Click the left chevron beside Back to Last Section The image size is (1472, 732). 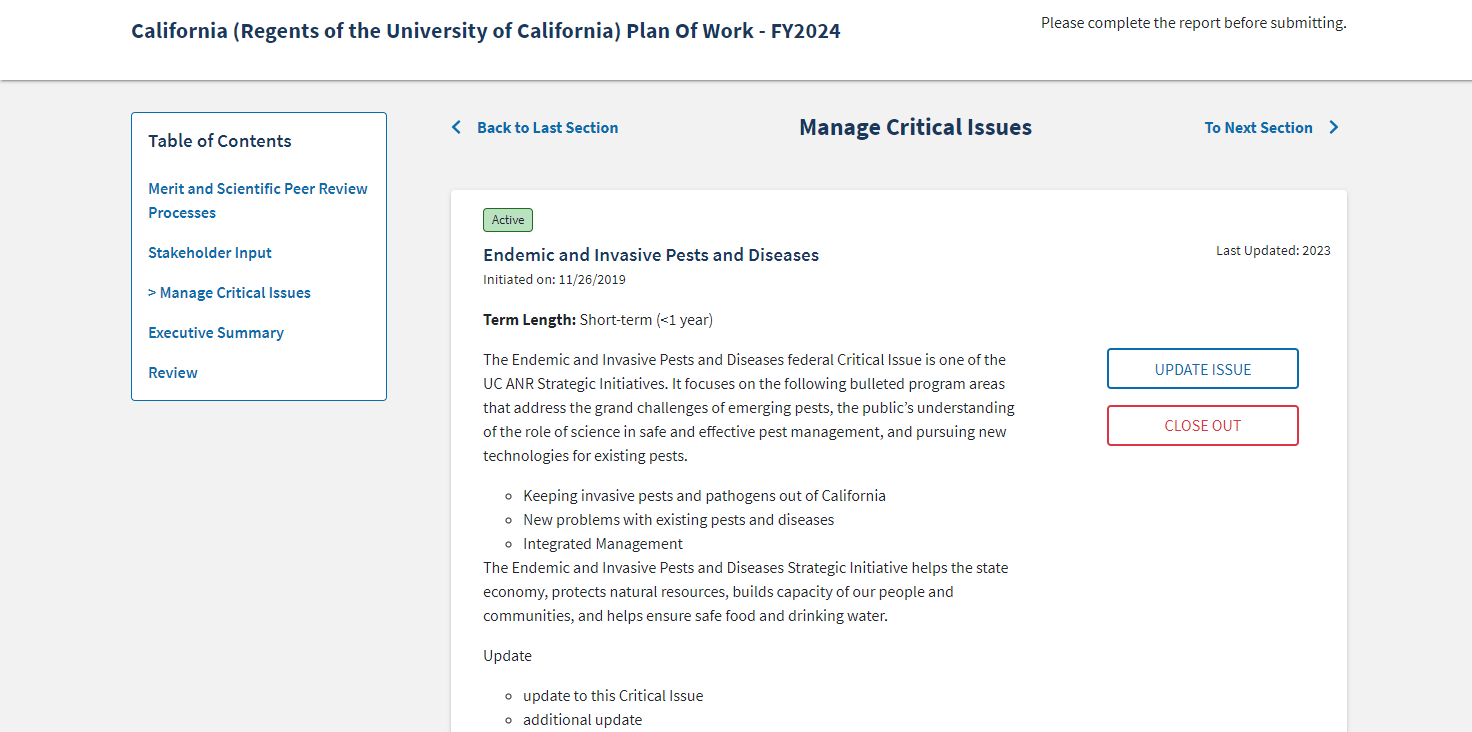456,128
